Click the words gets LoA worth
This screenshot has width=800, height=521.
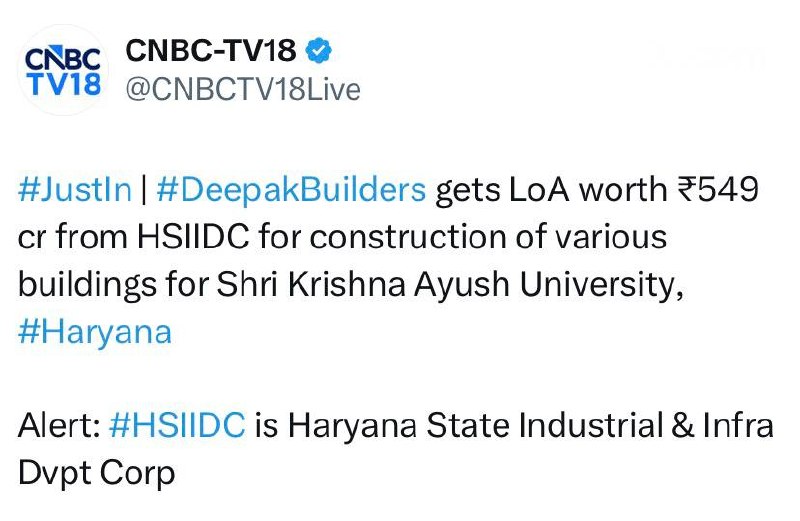coord(551,189)
